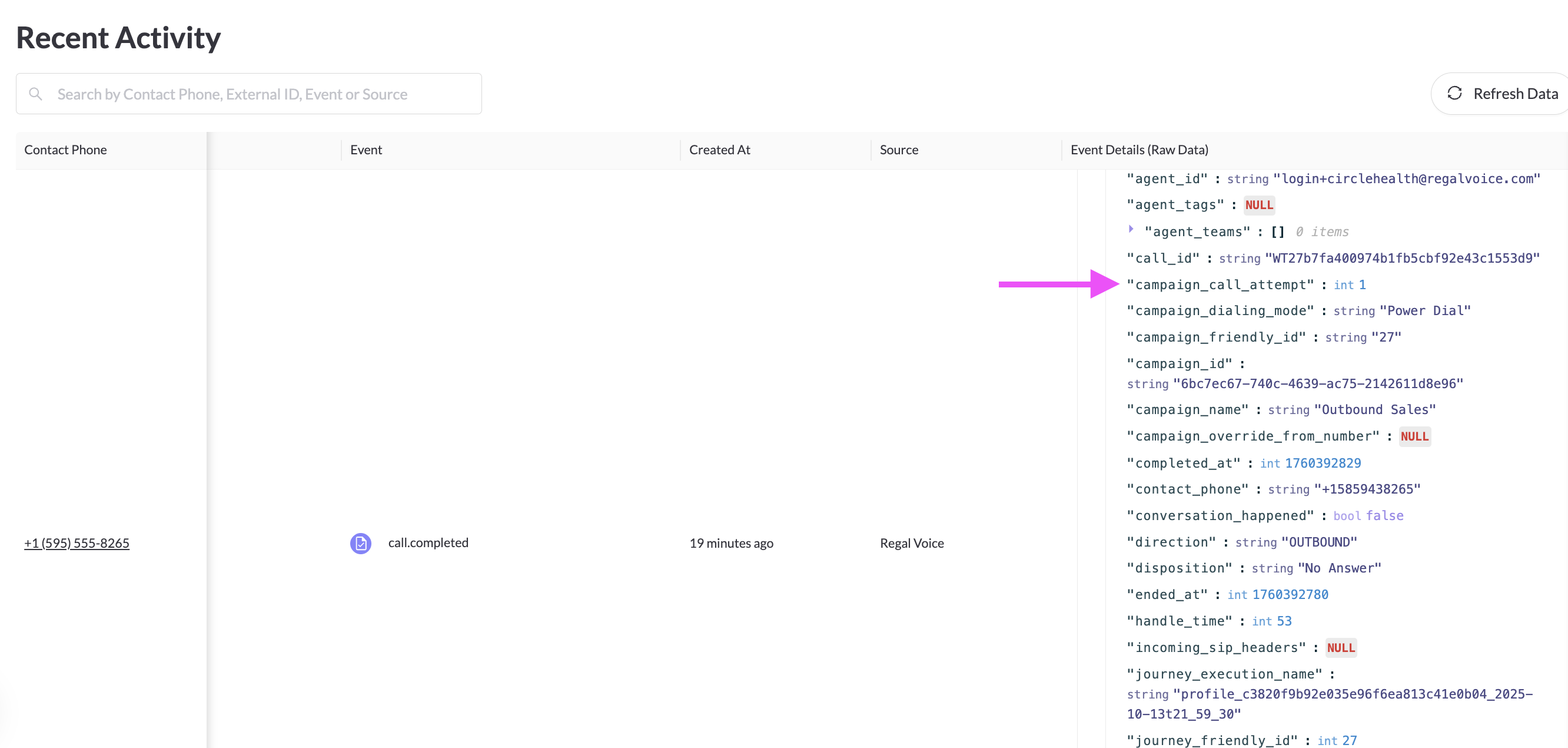Click the Event column header

coord(366,150)
